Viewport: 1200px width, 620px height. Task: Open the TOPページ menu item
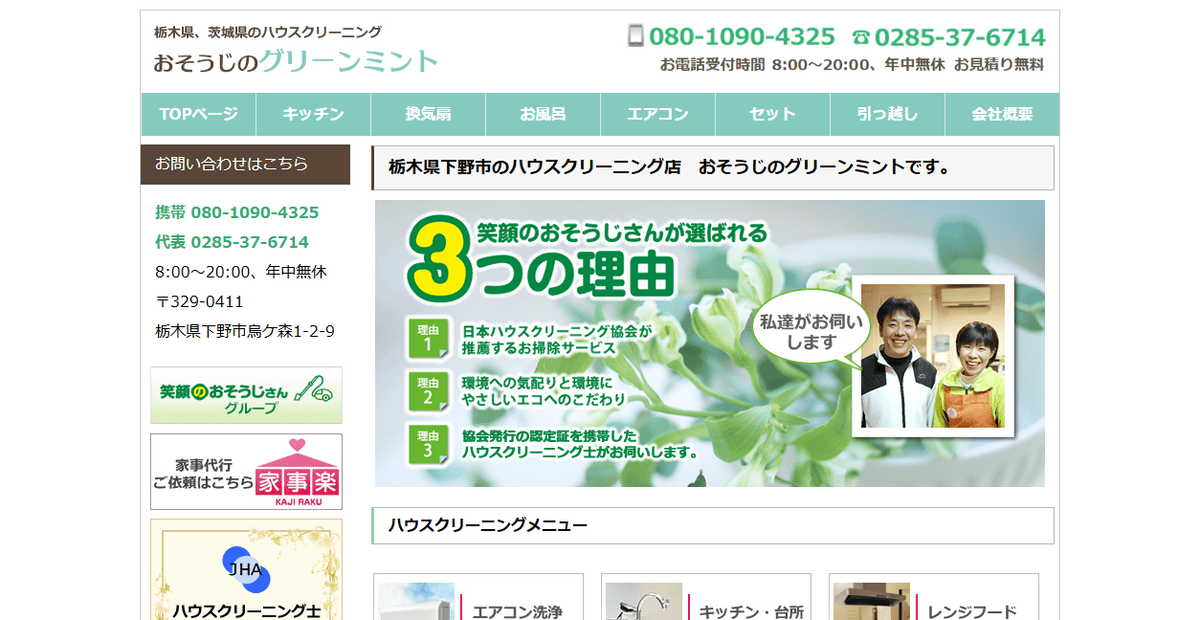click(x=198, y=114)
